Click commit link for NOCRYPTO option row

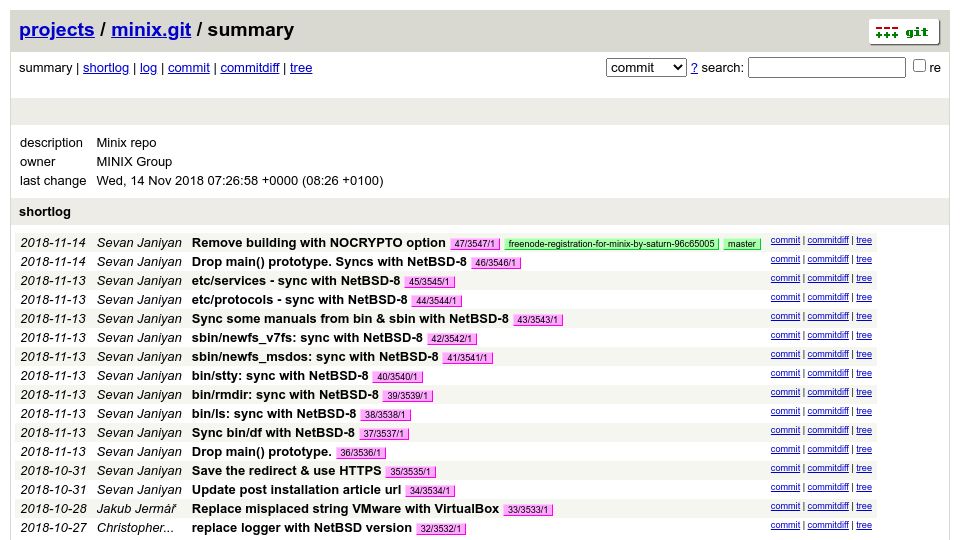(785, 240)
